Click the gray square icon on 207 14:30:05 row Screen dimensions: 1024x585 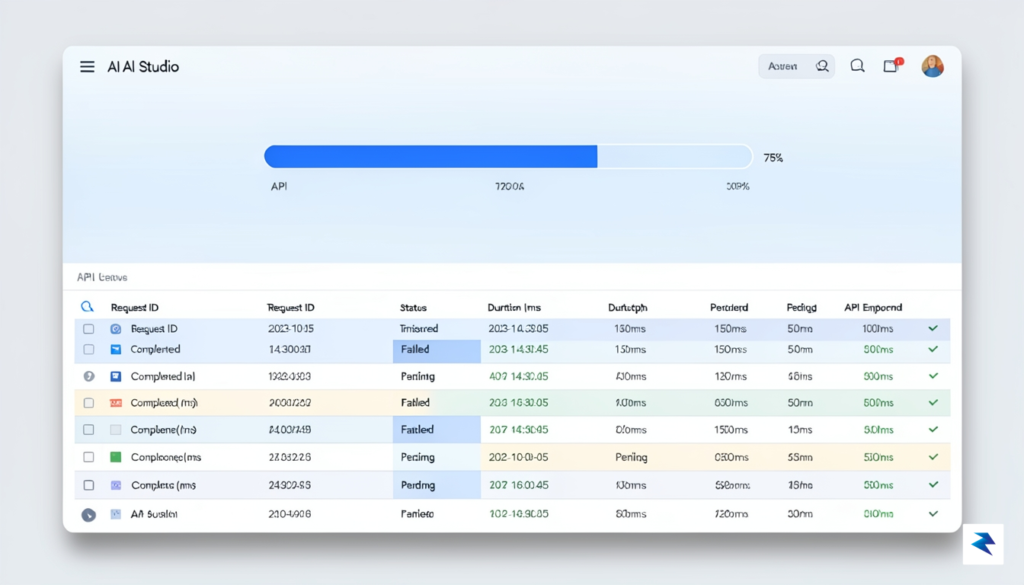[116, 430]
